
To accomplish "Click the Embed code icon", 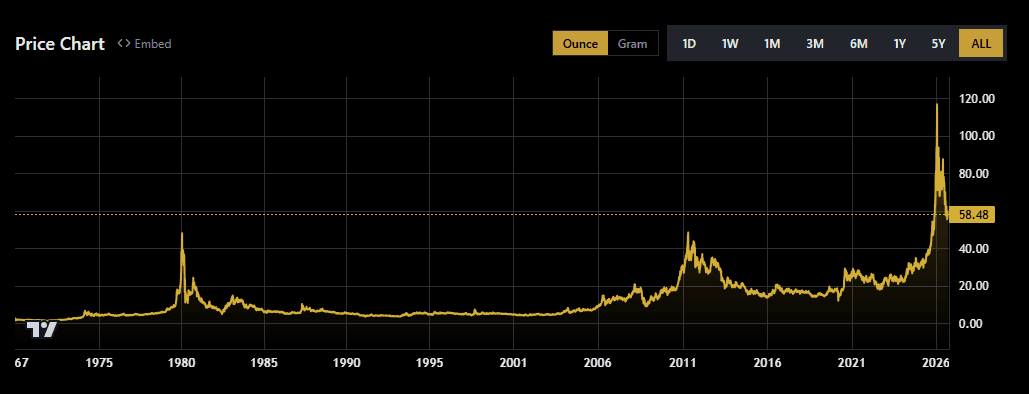I will point(123,44).
